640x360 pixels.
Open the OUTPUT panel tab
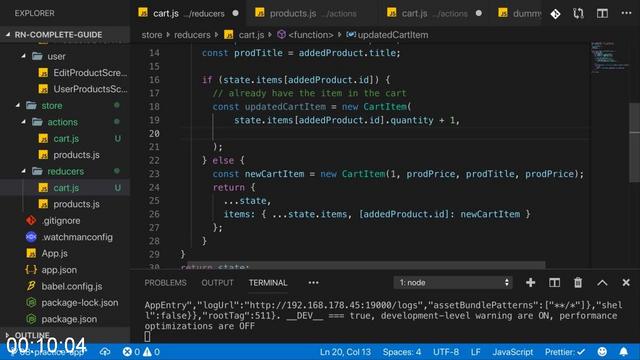[217, 282]
